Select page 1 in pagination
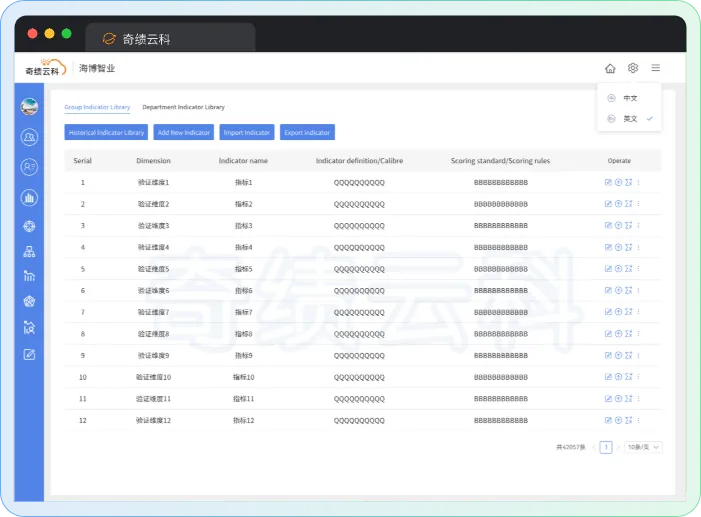This screenshot has height=517, width=701. coord(606,447)
